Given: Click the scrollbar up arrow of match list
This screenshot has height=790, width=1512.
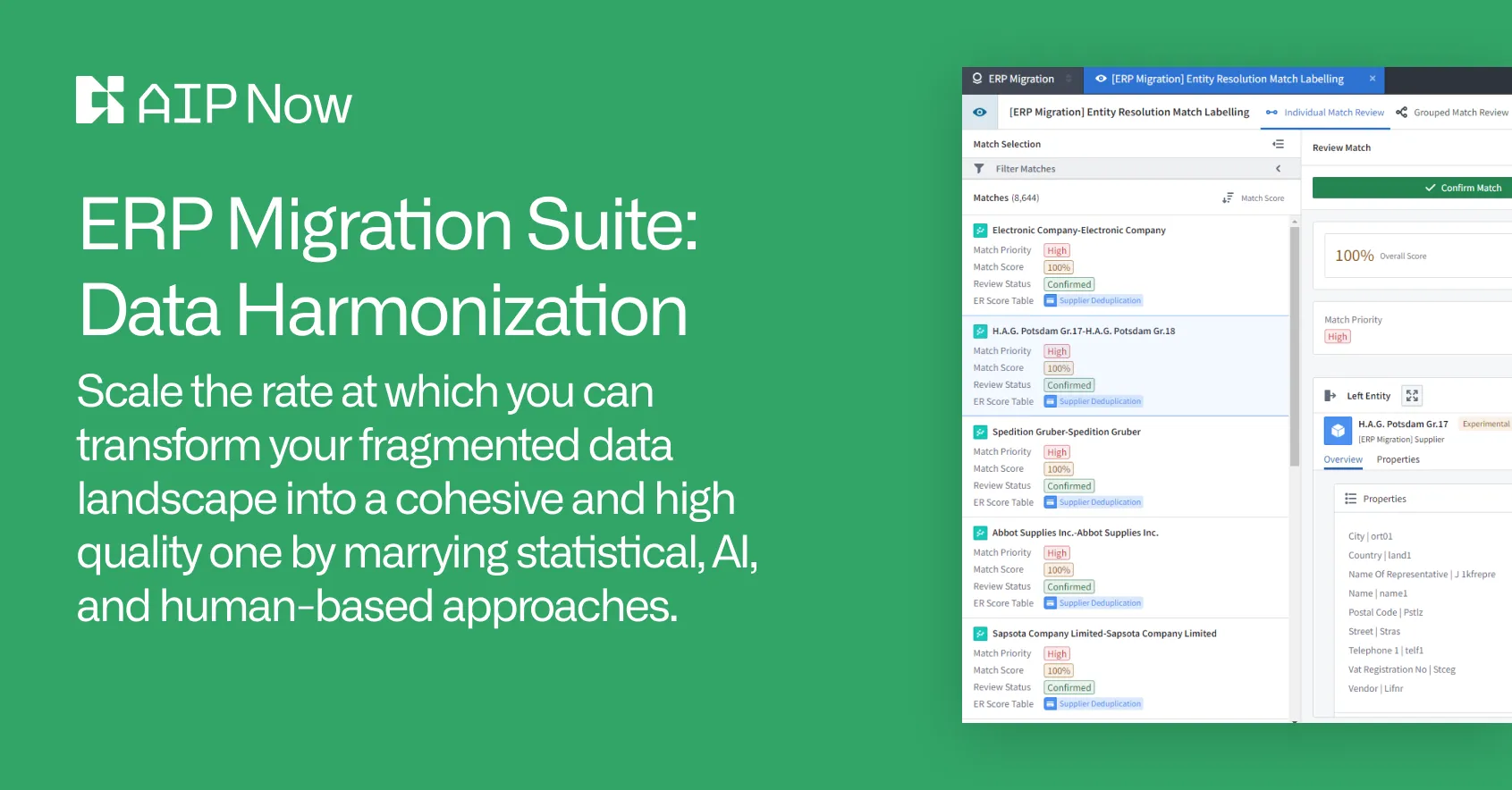Looking at the screenshot, I should pyautogui.click(x=1295, y=221).
